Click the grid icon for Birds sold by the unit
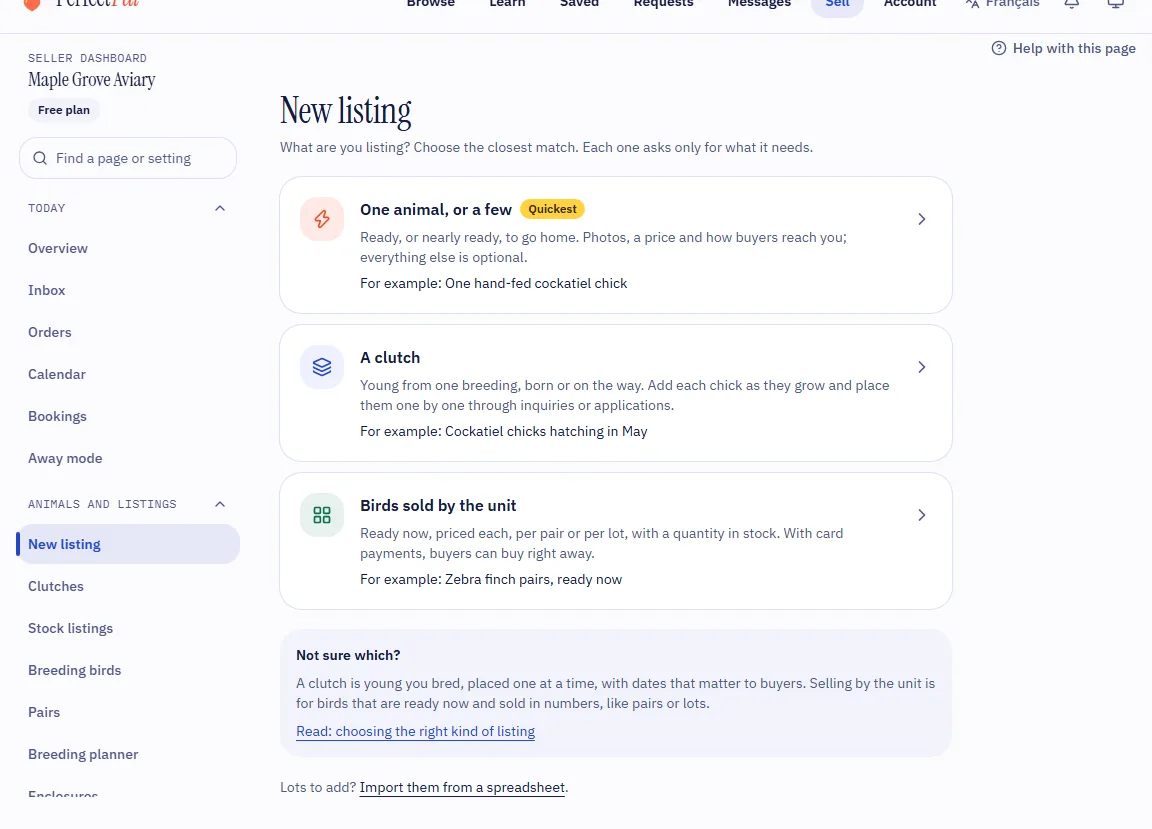1152x829 pixels. [x=322, y=514]
